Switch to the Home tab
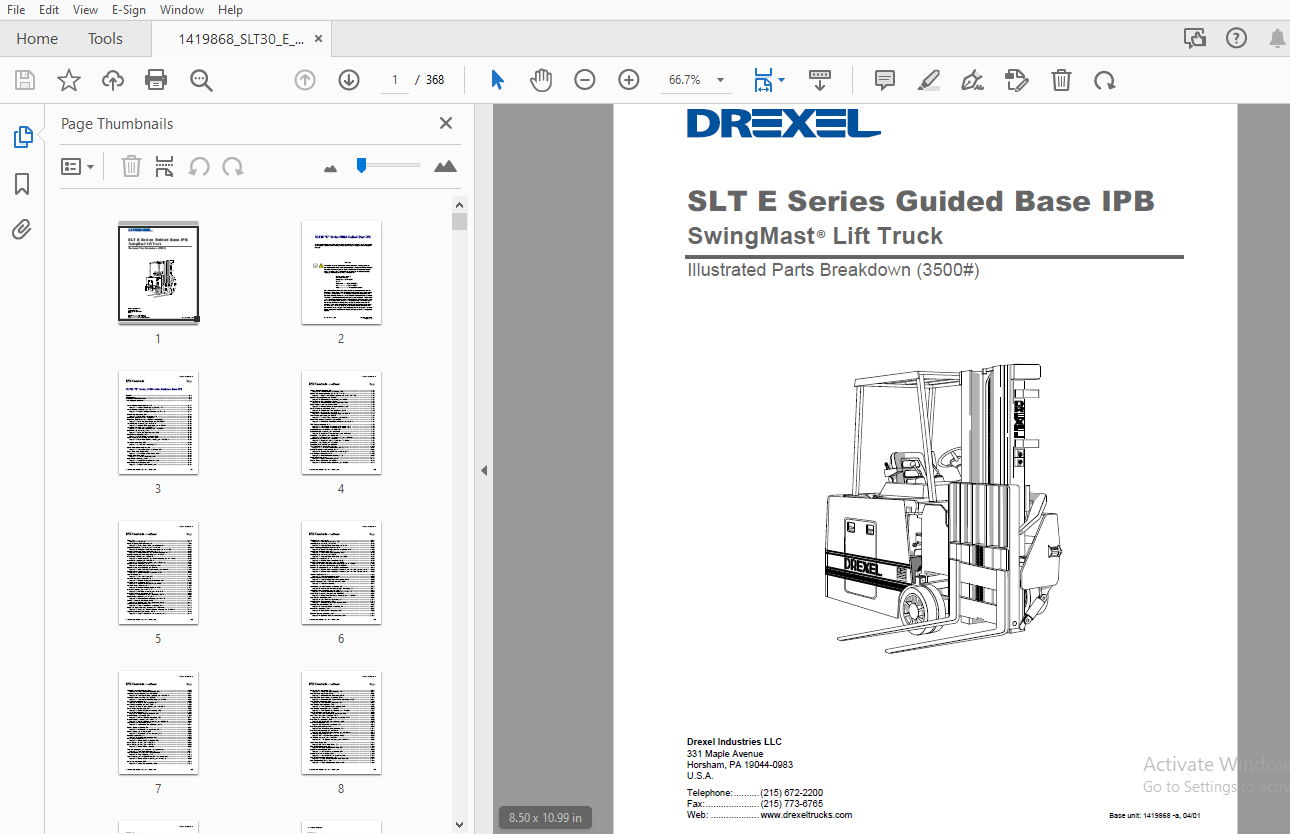1290x834 pixels. (37, 38)
